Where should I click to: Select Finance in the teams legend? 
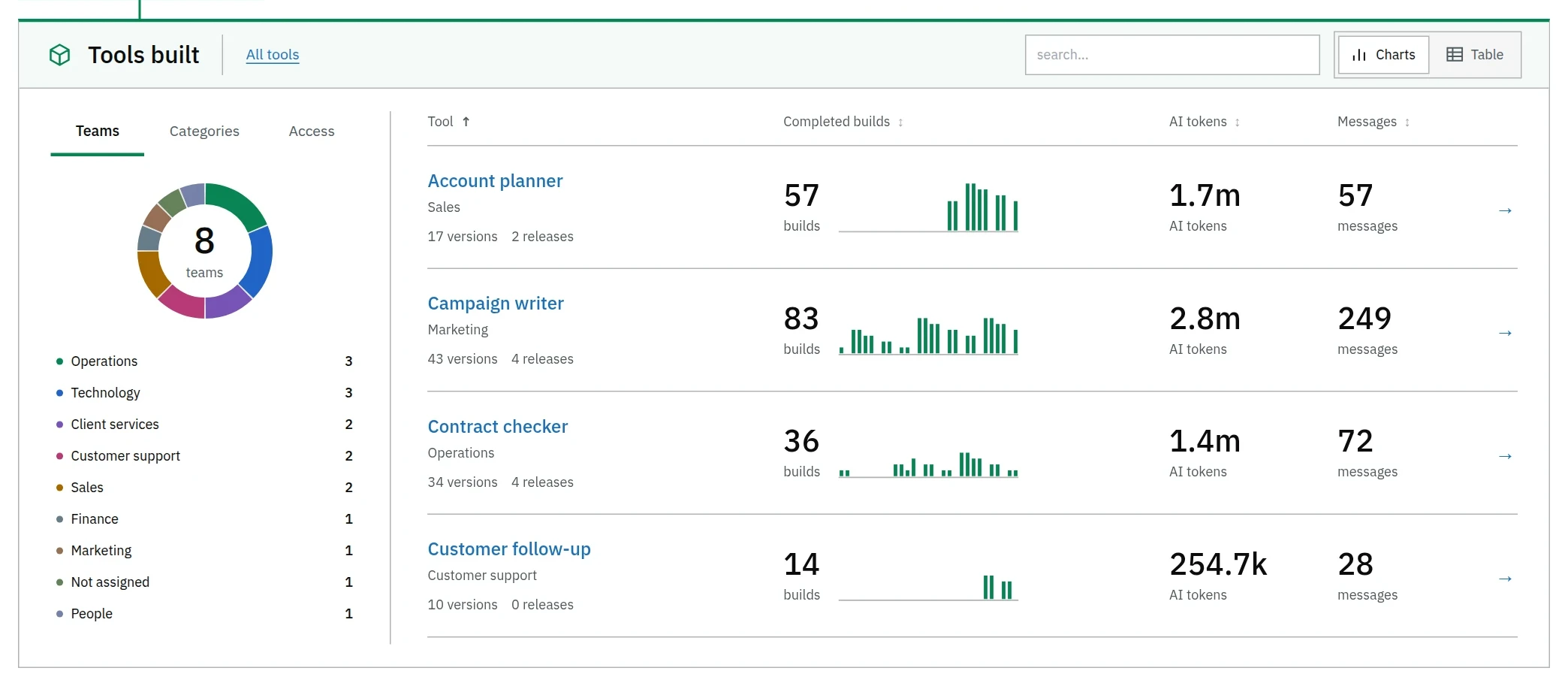click(x=204, y=519)
